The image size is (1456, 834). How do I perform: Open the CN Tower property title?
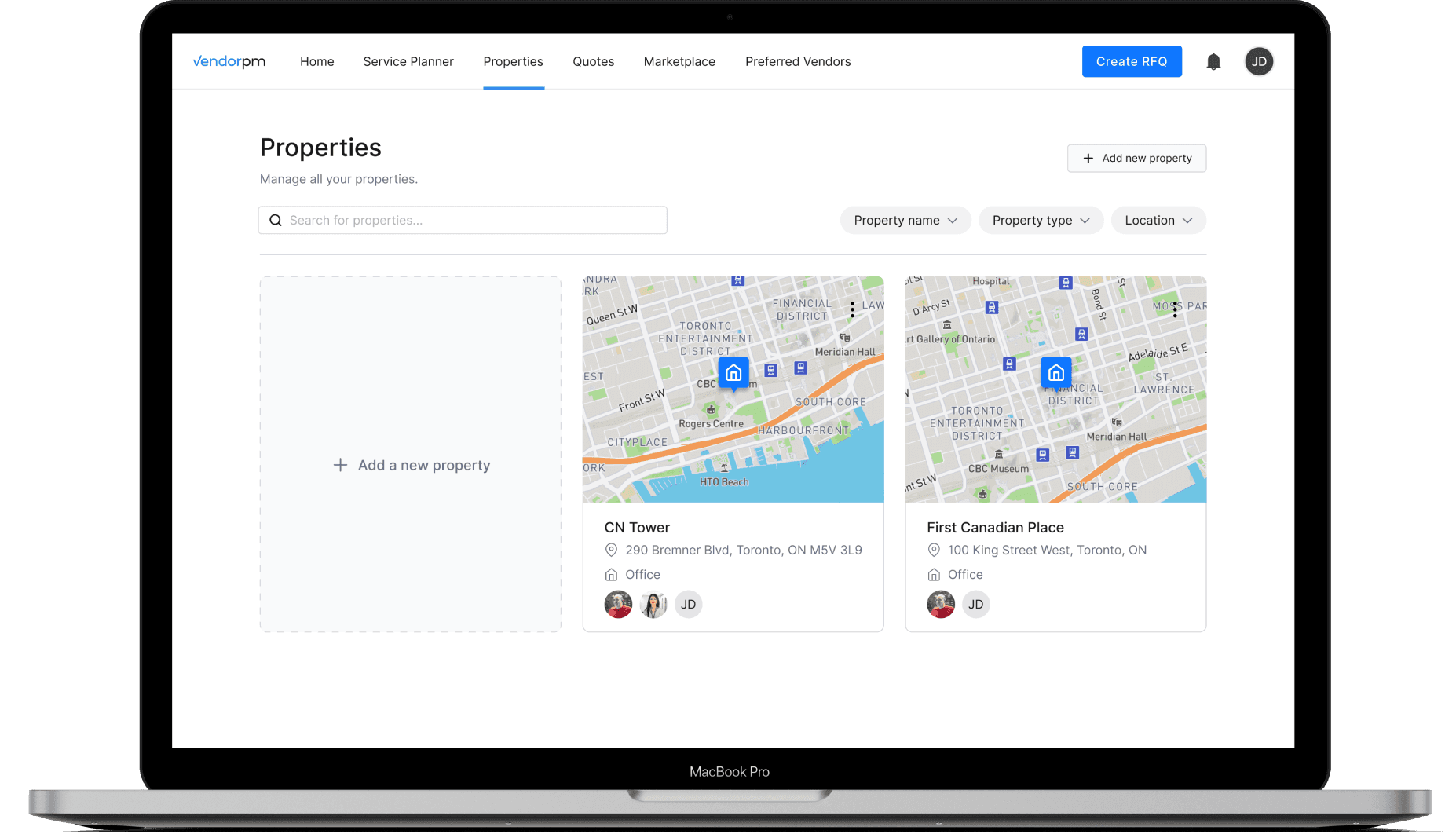click(637, 528)
